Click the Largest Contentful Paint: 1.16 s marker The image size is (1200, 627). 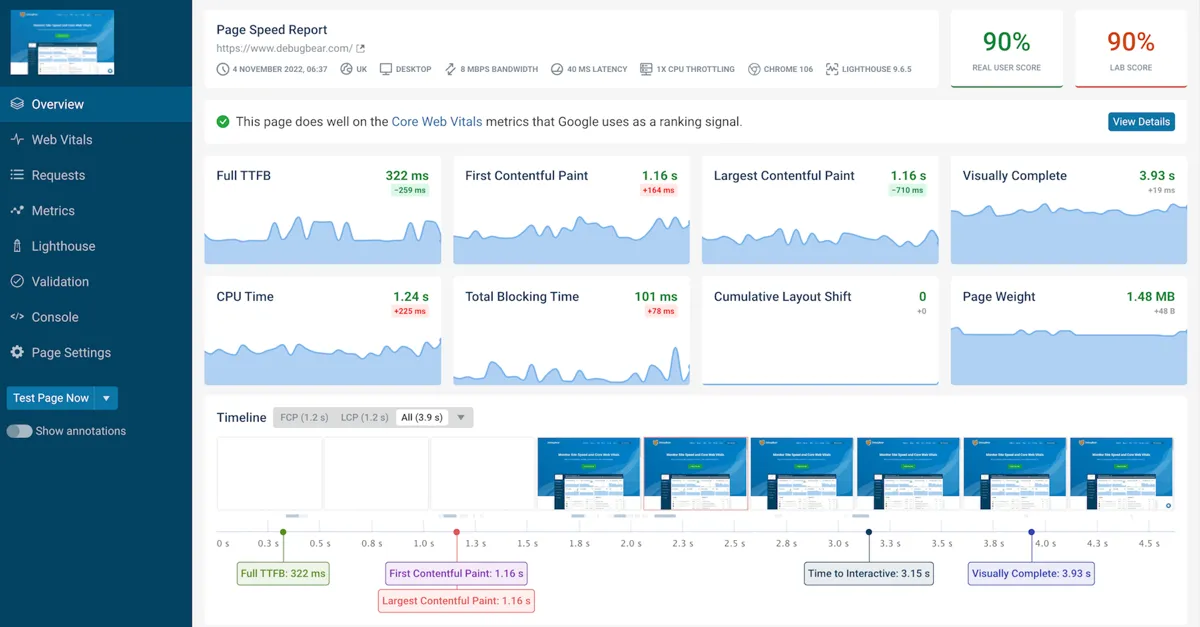pos(456,601)
